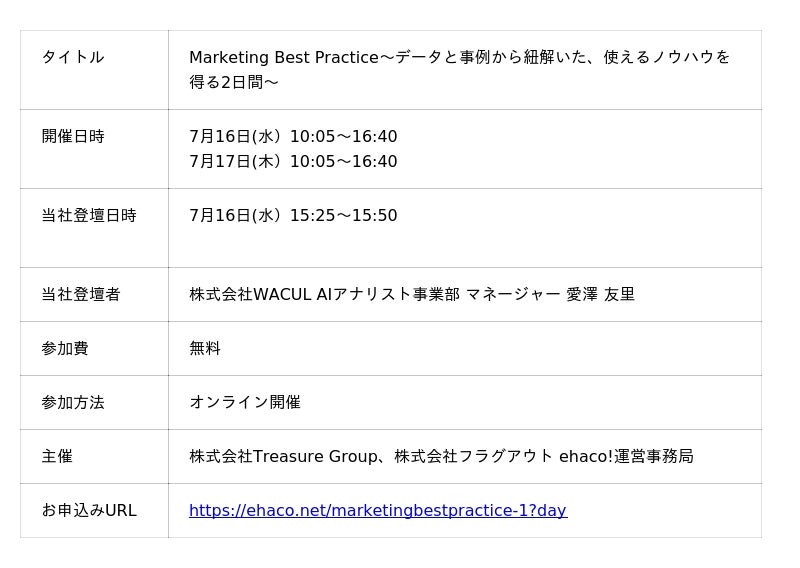Select the 7月17日(木) 10:05～16:40 schedule line
The height and width of the screenshot is (568, 800).
click(x=293, y=161)
